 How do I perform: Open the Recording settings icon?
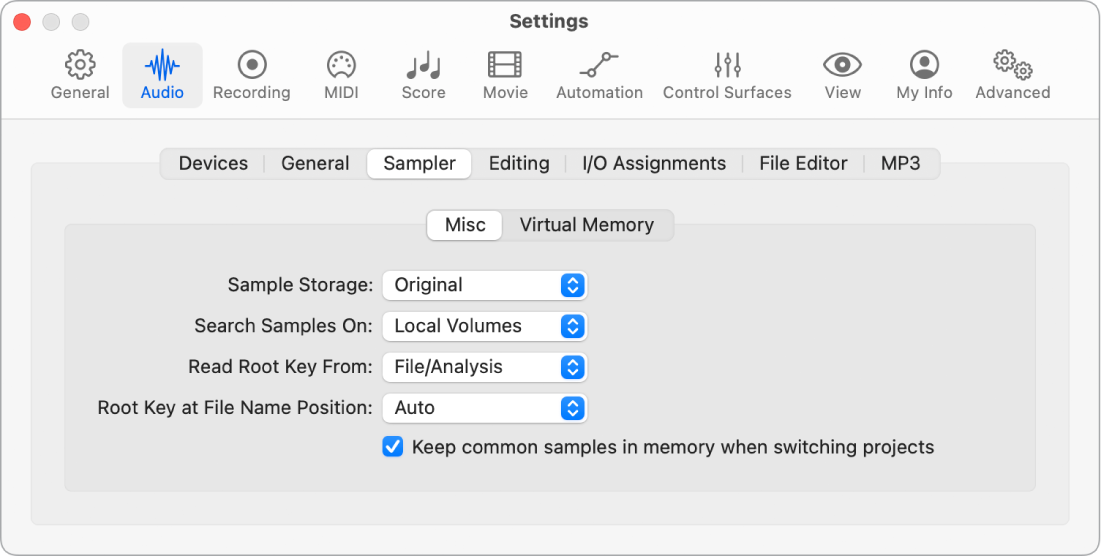pyautogui.click(x=252, y=65)
